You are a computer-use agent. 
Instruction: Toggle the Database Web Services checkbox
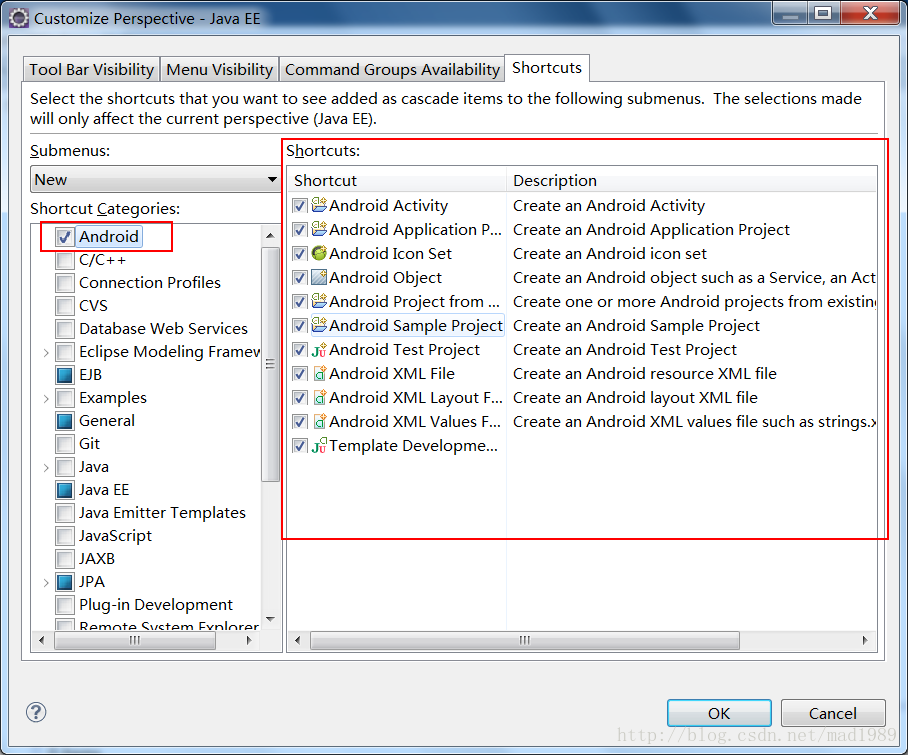(64, 328)
